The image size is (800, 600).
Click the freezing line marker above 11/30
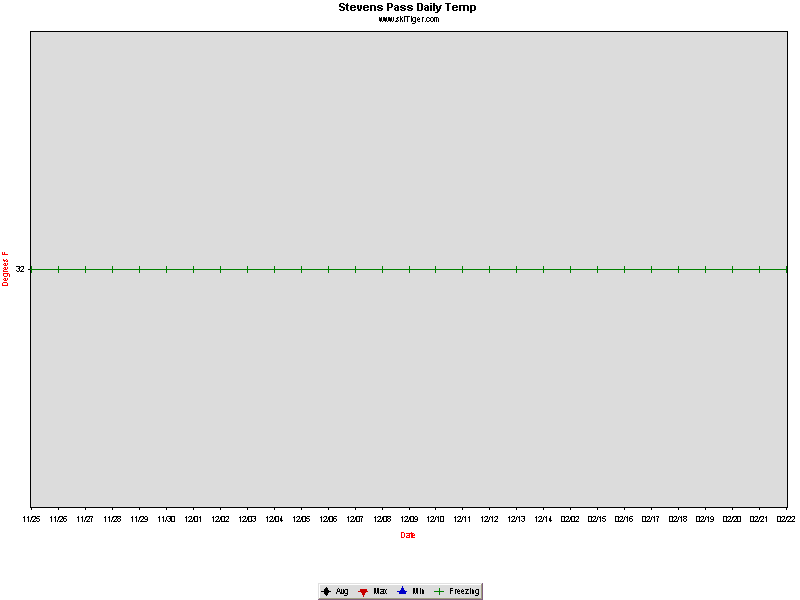[166, 269]
